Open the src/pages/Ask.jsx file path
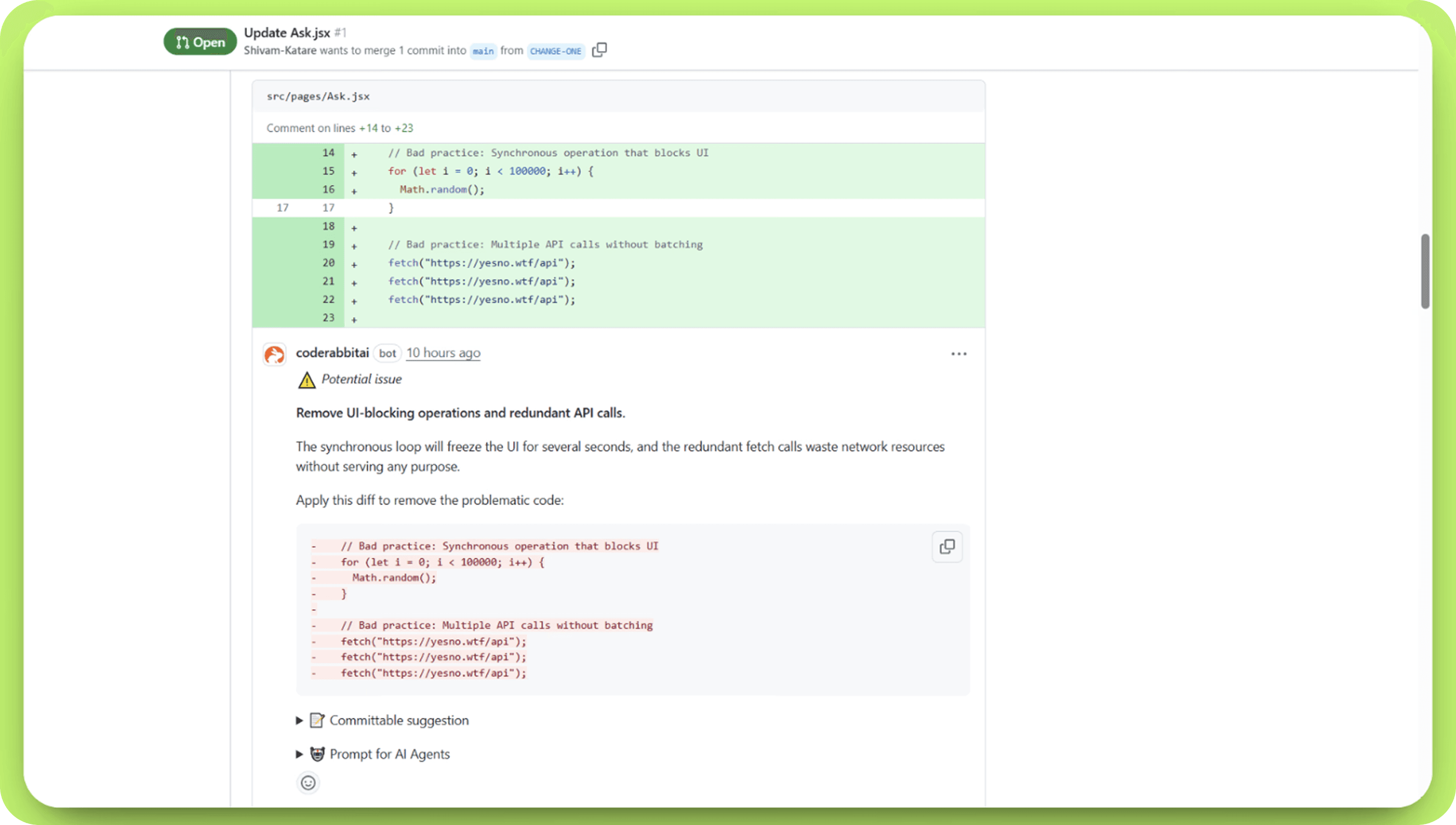1456x825 pixels. coord(318,96)
